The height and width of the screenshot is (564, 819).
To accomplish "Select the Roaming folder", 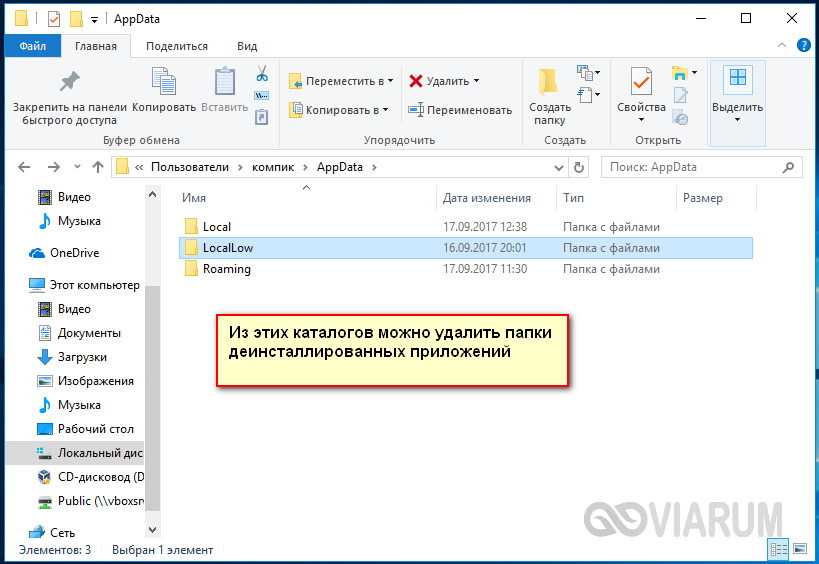I will click(465, 269).
